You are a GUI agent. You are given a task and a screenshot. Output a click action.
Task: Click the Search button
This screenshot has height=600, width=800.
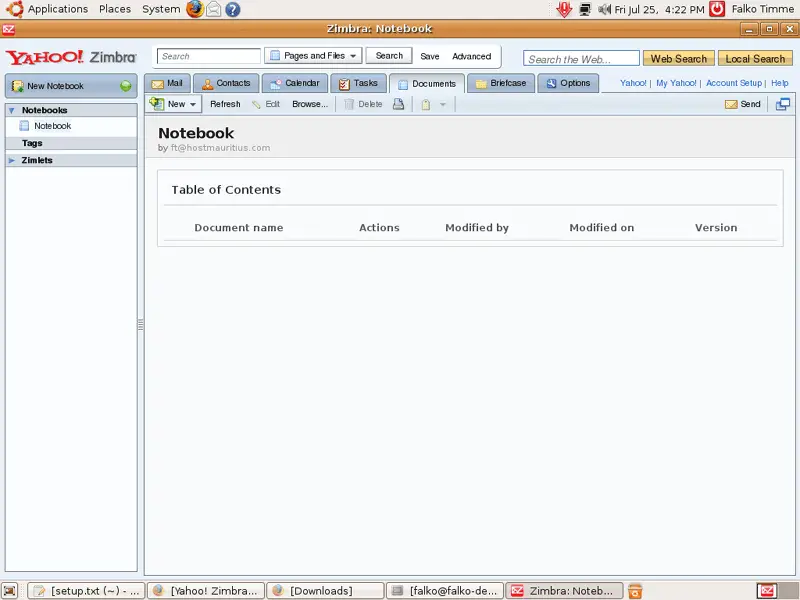389,56
